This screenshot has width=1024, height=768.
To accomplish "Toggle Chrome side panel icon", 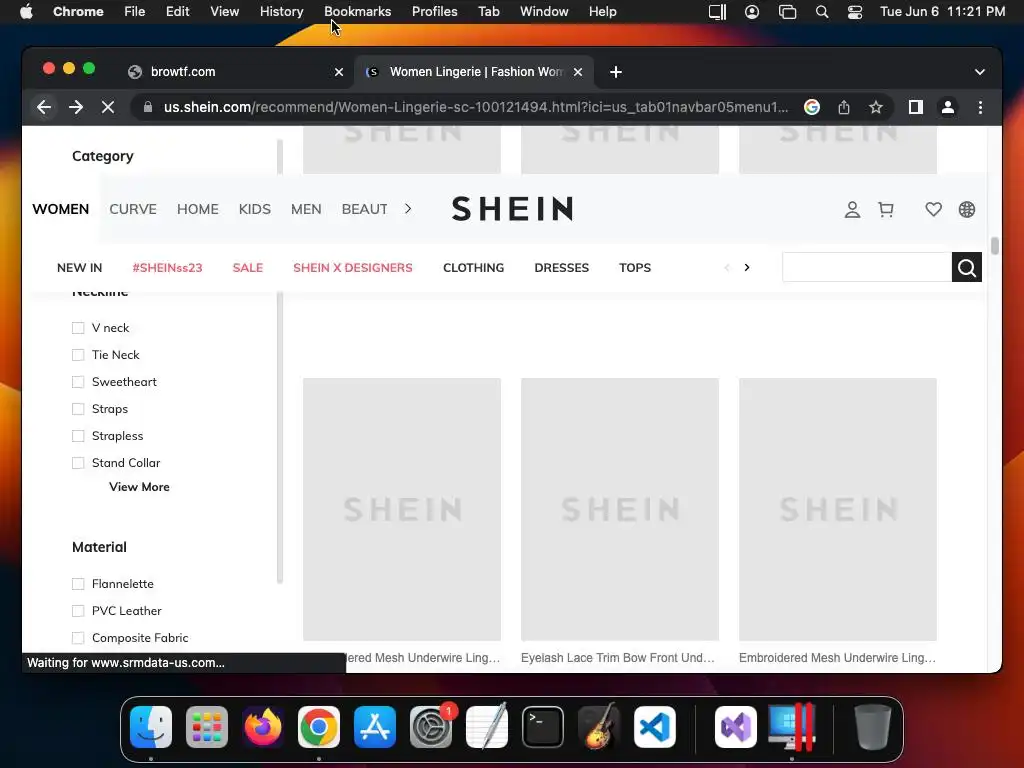I will [x=916, y=107].
